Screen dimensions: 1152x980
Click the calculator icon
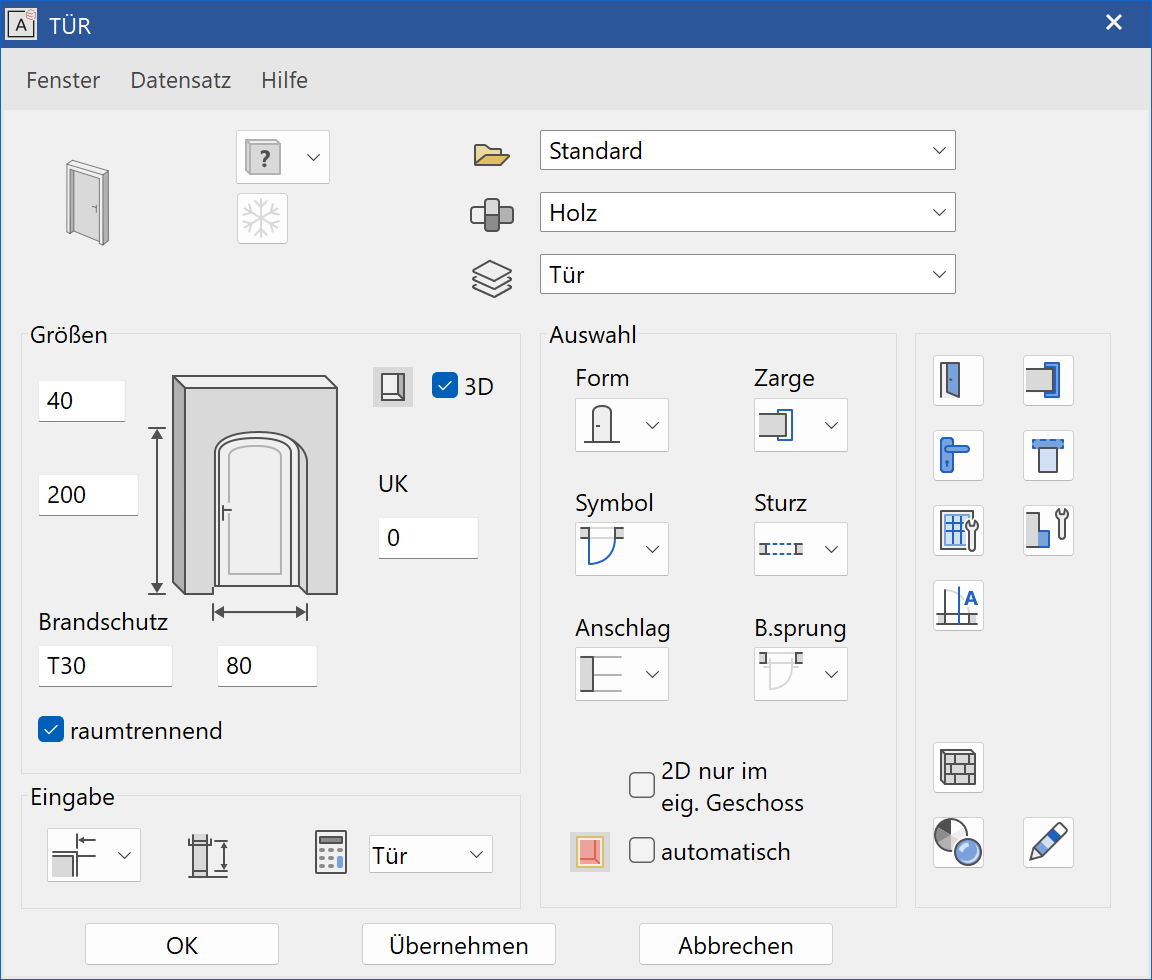331,853
